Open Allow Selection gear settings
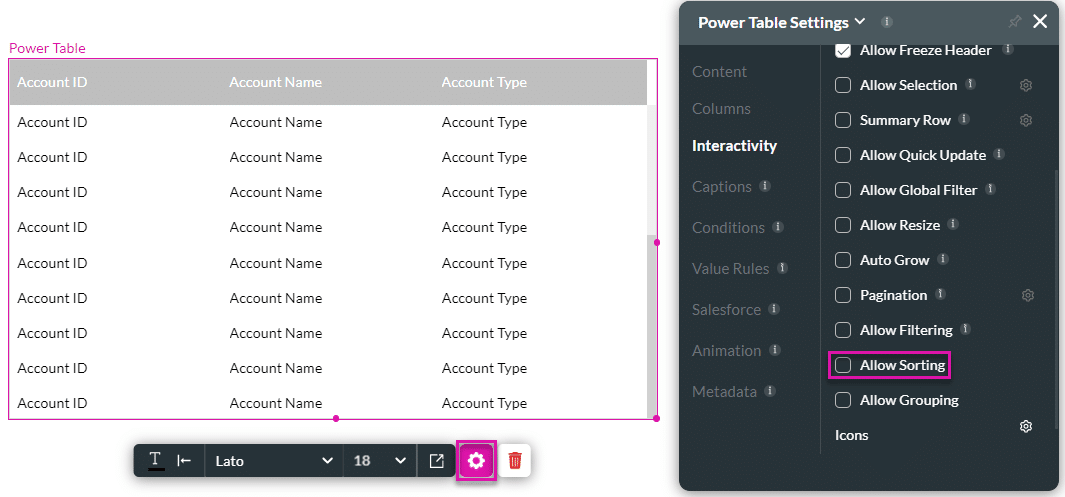1065x497 pixels. pyautogui.click(x=1026, y=86)
